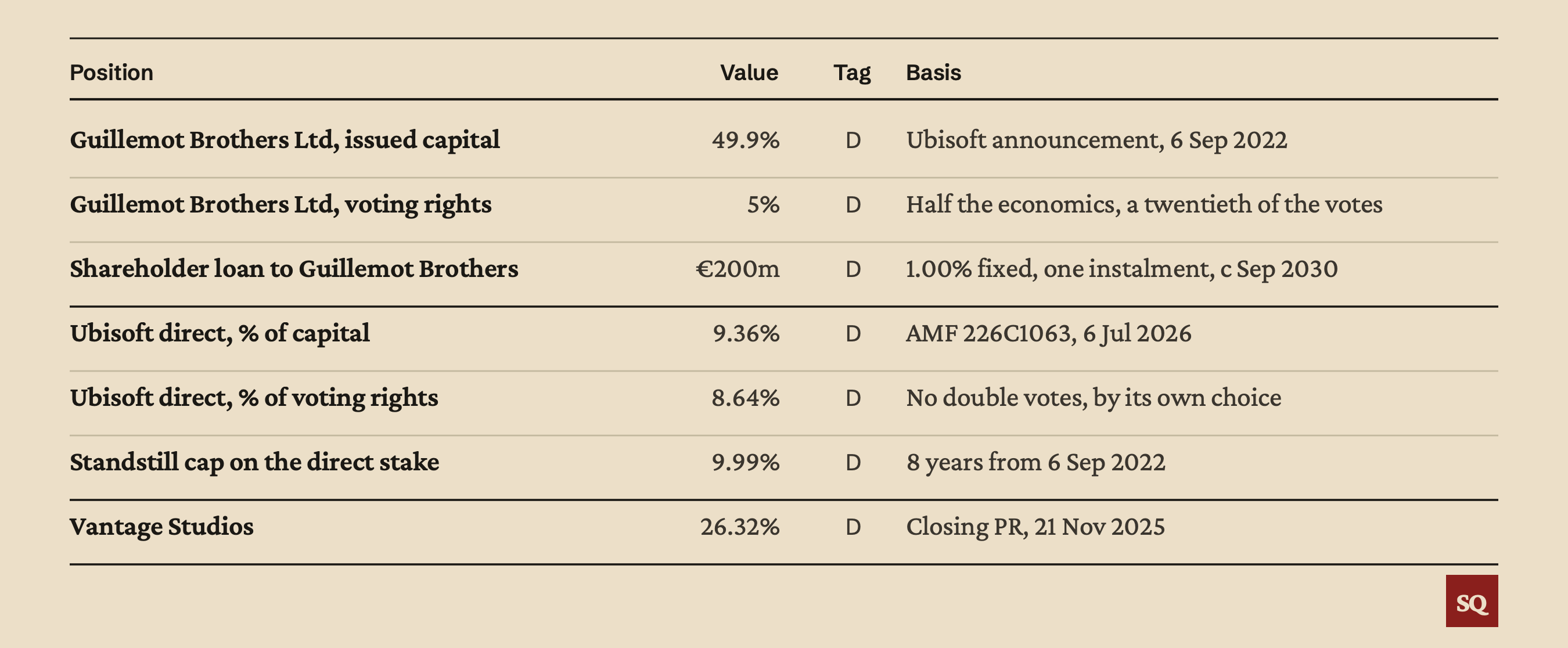Click Ubisoft announcement, 6 Sep 2022 text
1568x648 pixels.
point(1096,141)
